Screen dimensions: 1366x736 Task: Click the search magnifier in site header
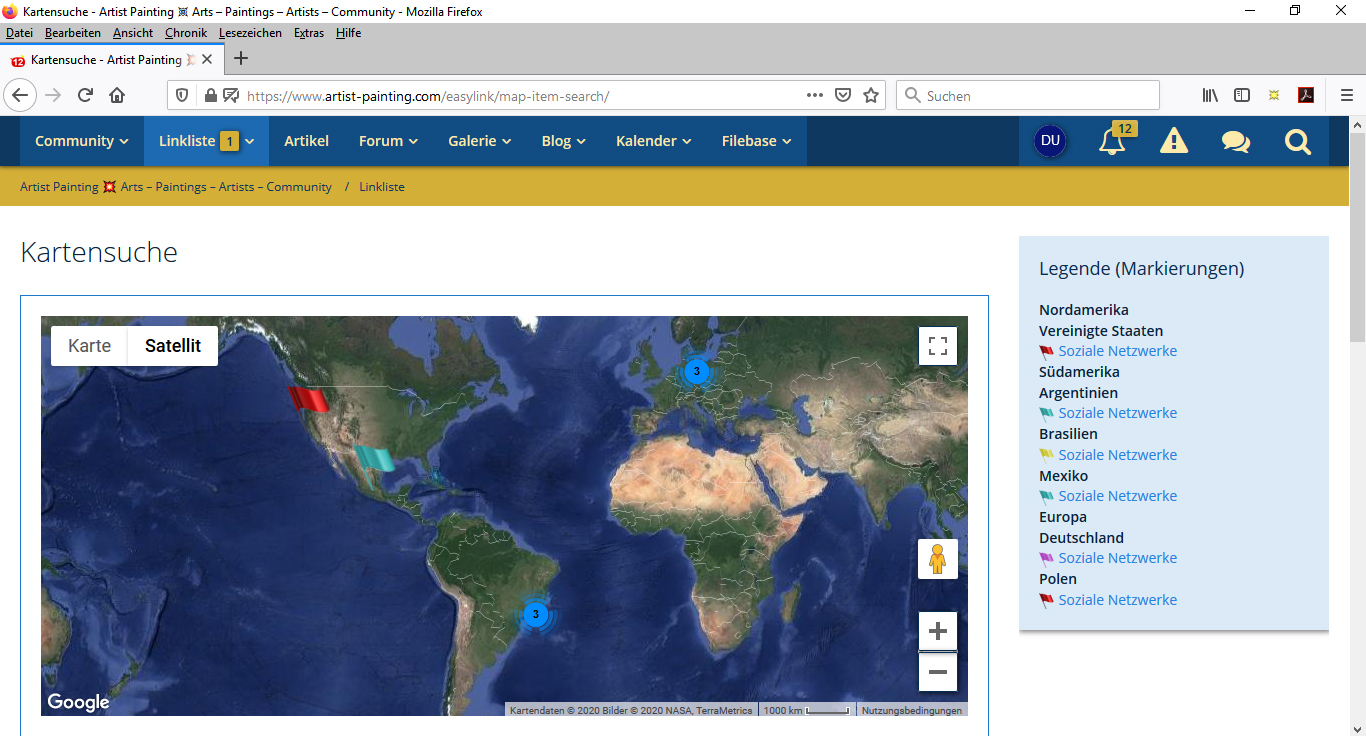1297,142
